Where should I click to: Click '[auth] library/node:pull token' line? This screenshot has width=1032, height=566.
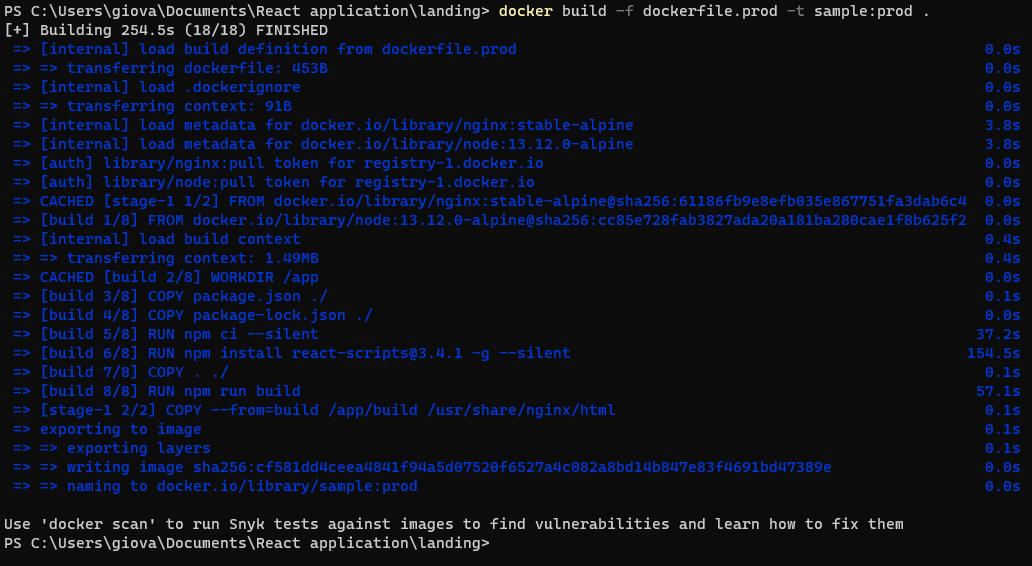pos(273,182)
